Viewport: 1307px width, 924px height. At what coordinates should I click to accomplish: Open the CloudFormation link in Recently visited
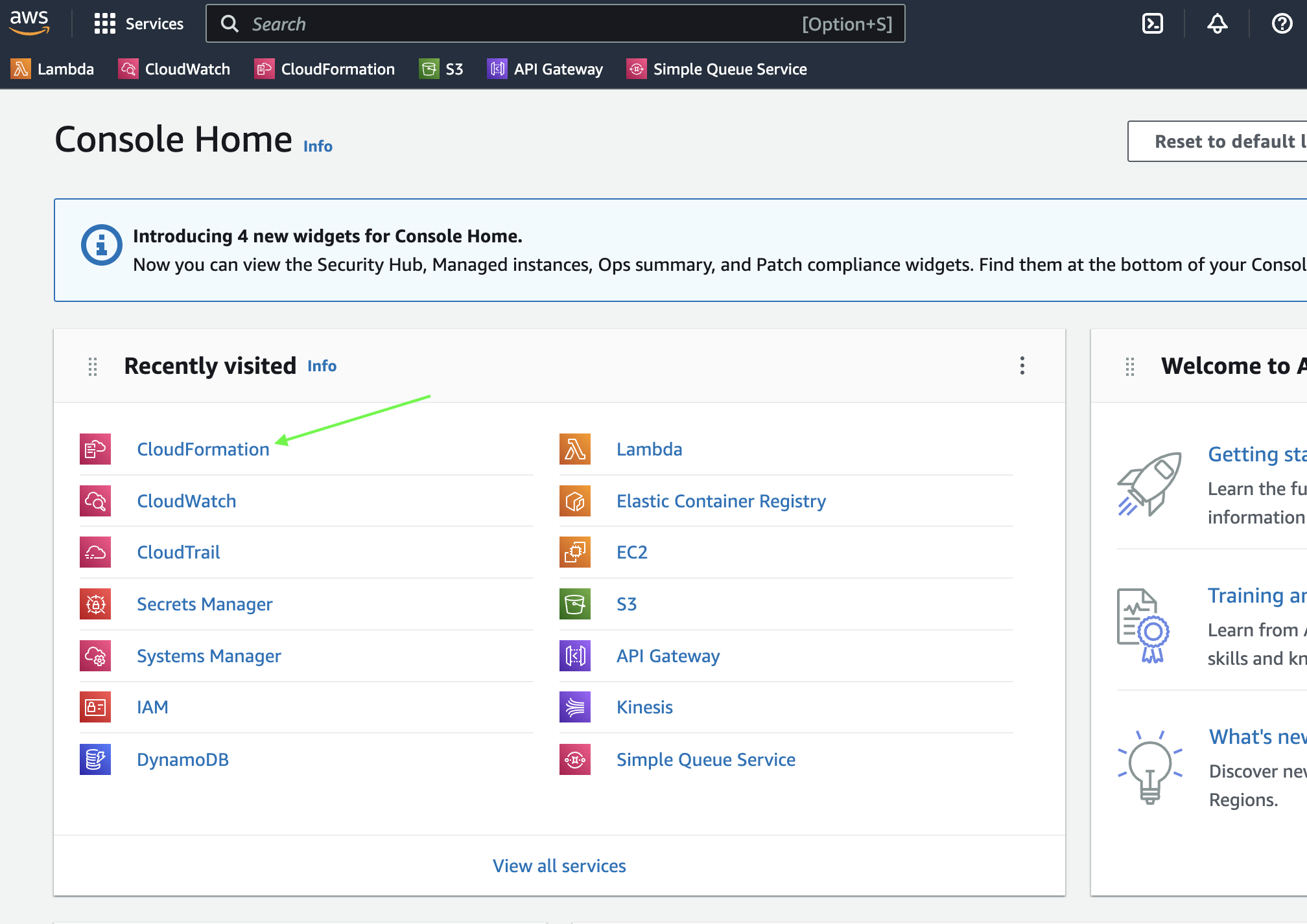point(203,449)
